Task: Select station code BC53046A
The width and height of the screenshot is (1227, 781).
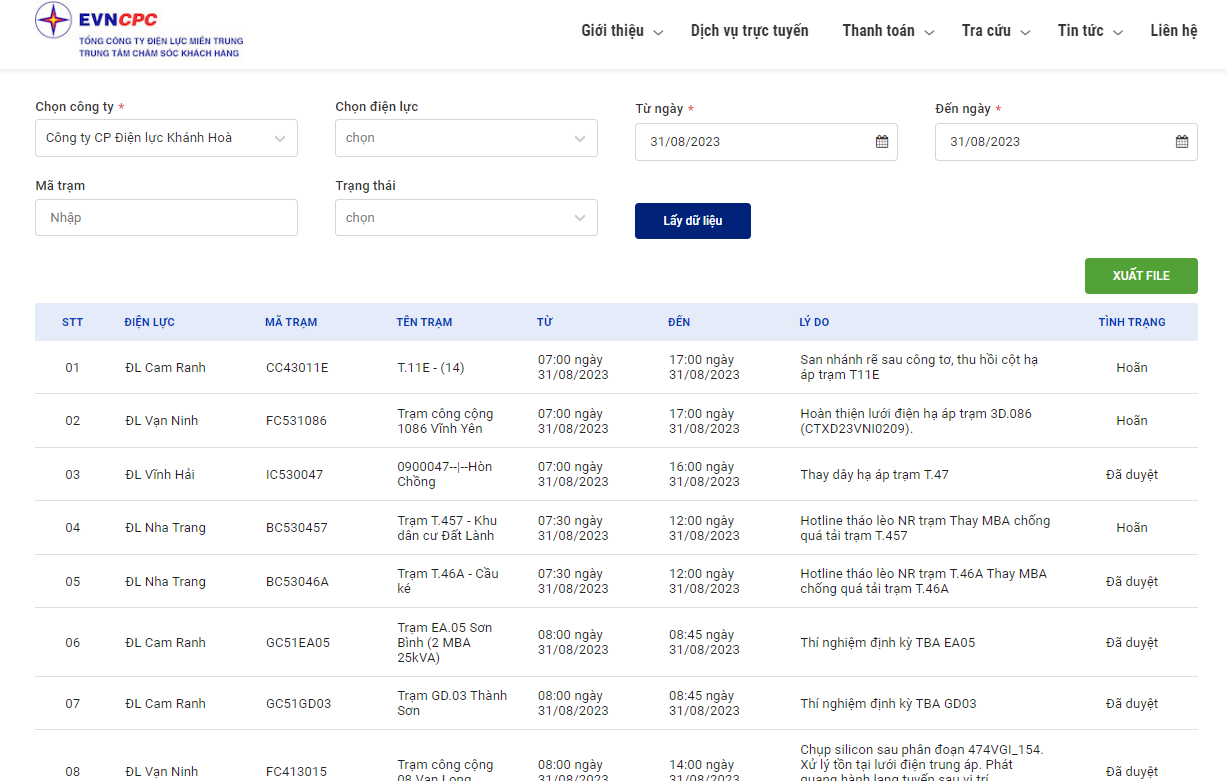Action: (x=297, y=582)
